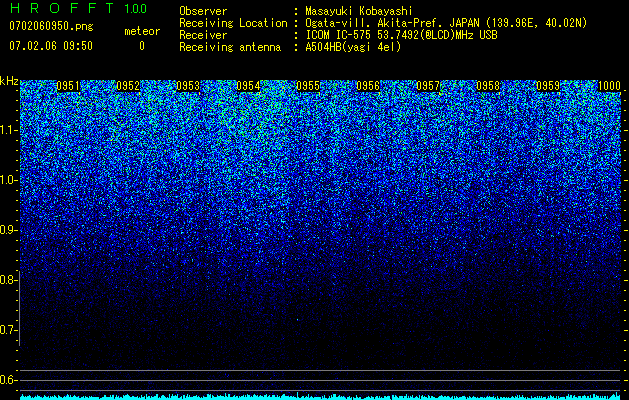Click the 0.9 frequency axis label
The image size is (629, 400).
(x=8, y=230)
